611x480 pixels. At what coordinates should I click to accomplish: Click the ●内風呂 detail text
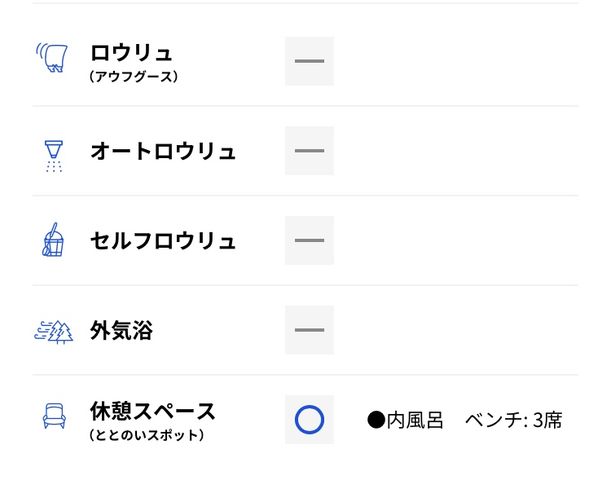coord(405,420)
